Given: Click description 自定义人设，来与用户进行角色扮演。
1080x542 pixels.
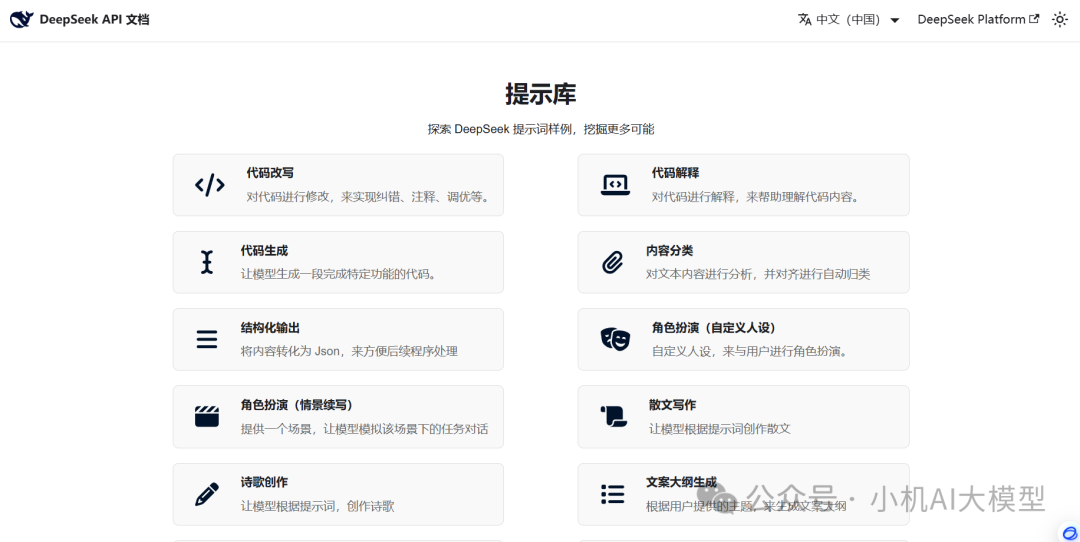Looking at the screenshot, I should tap(749, 351).
